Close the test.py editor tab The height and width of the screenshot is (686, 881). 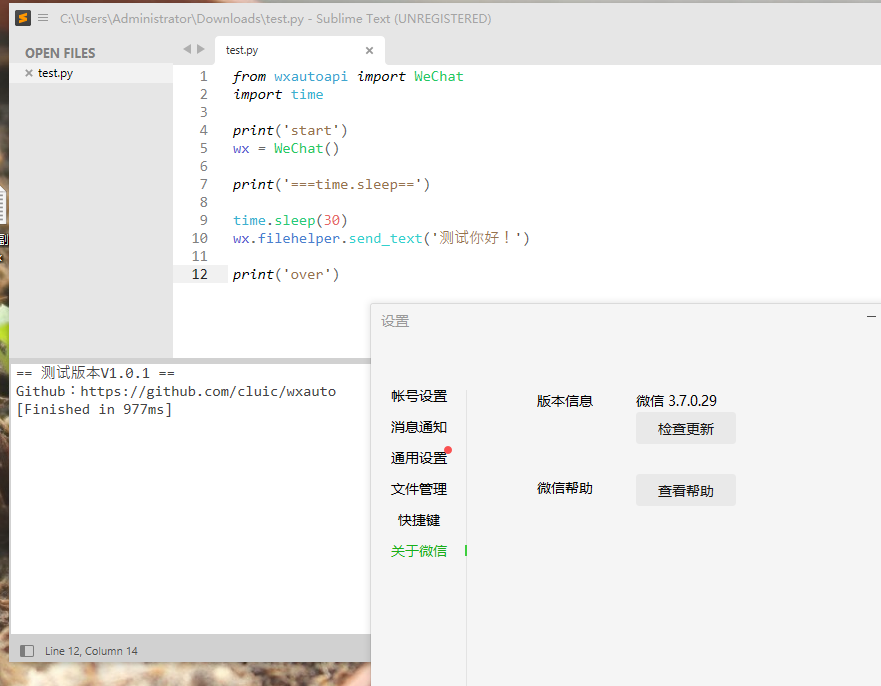tap(369, 50)
